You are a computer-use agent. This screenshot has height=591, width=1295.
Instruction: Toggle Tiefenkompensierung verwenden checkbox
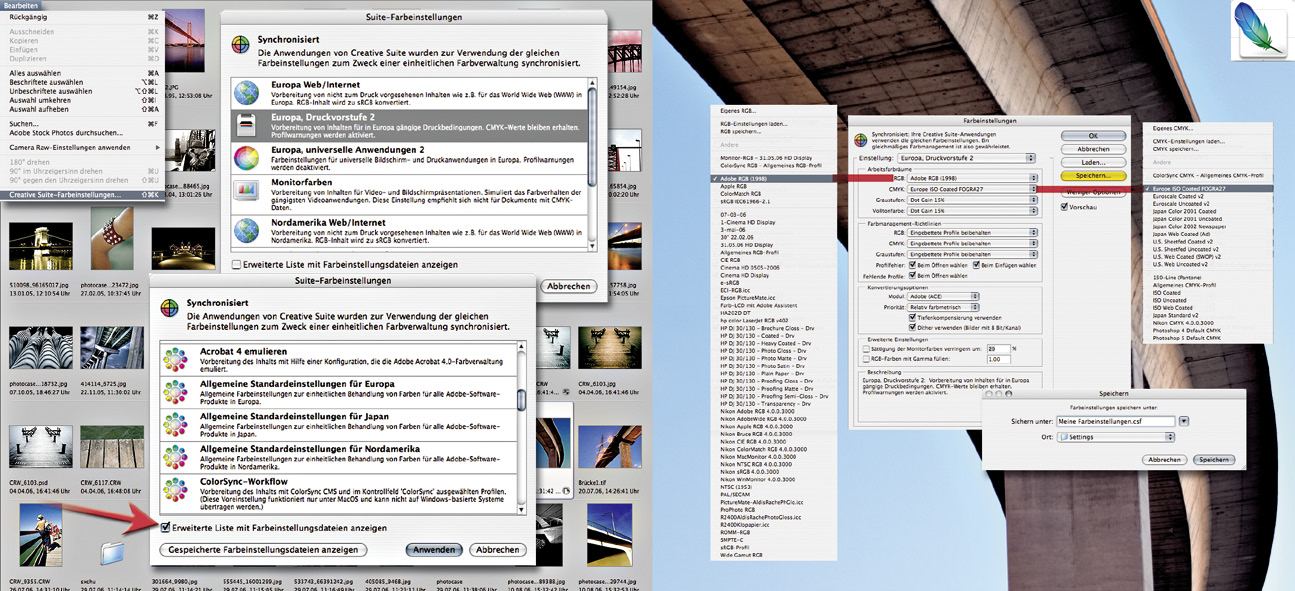click(x=913, y=318)
